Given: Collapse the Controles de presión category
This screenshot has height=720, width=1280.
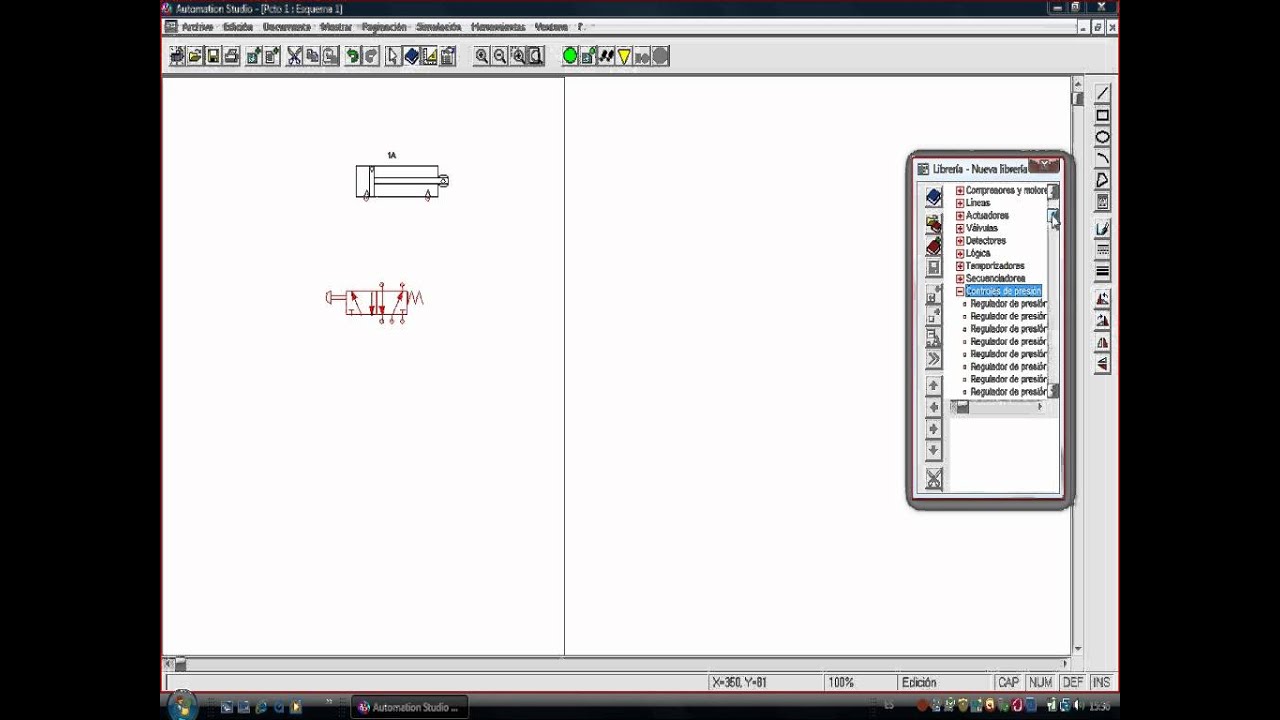Looking at the screenshot, I should 960,291.
